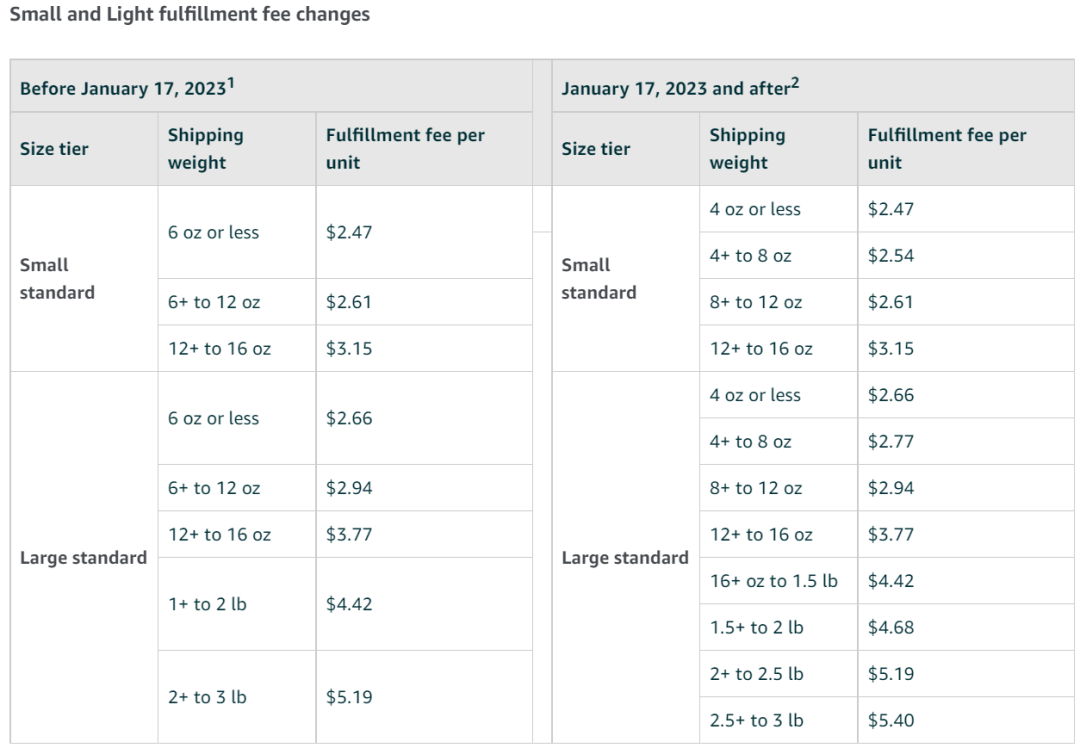This screenshot has width=1080, height=748.
Task: Click the 'Large standard' label in right table
Action: tap(625, 558)
